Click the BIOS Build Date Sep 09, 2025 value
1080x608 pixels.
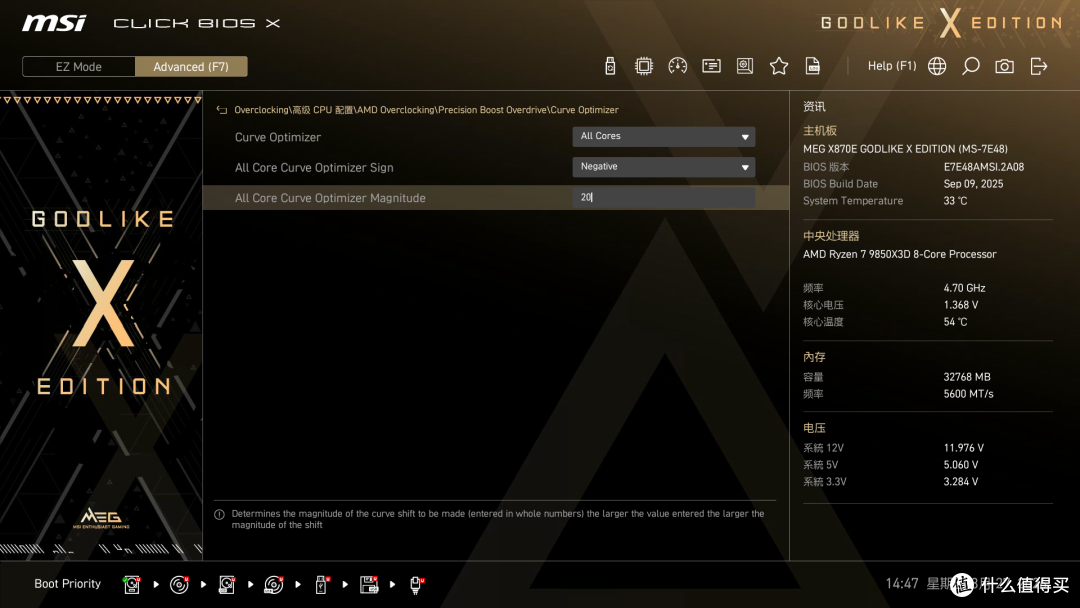coord(973,184)
